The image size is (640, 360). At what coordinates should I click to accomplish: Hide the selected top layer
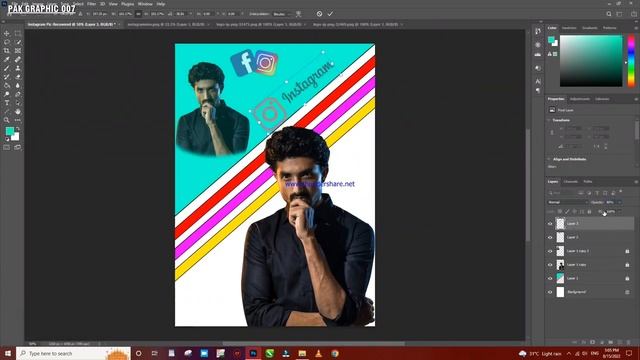pyautogui.click(x=550, y=224)
